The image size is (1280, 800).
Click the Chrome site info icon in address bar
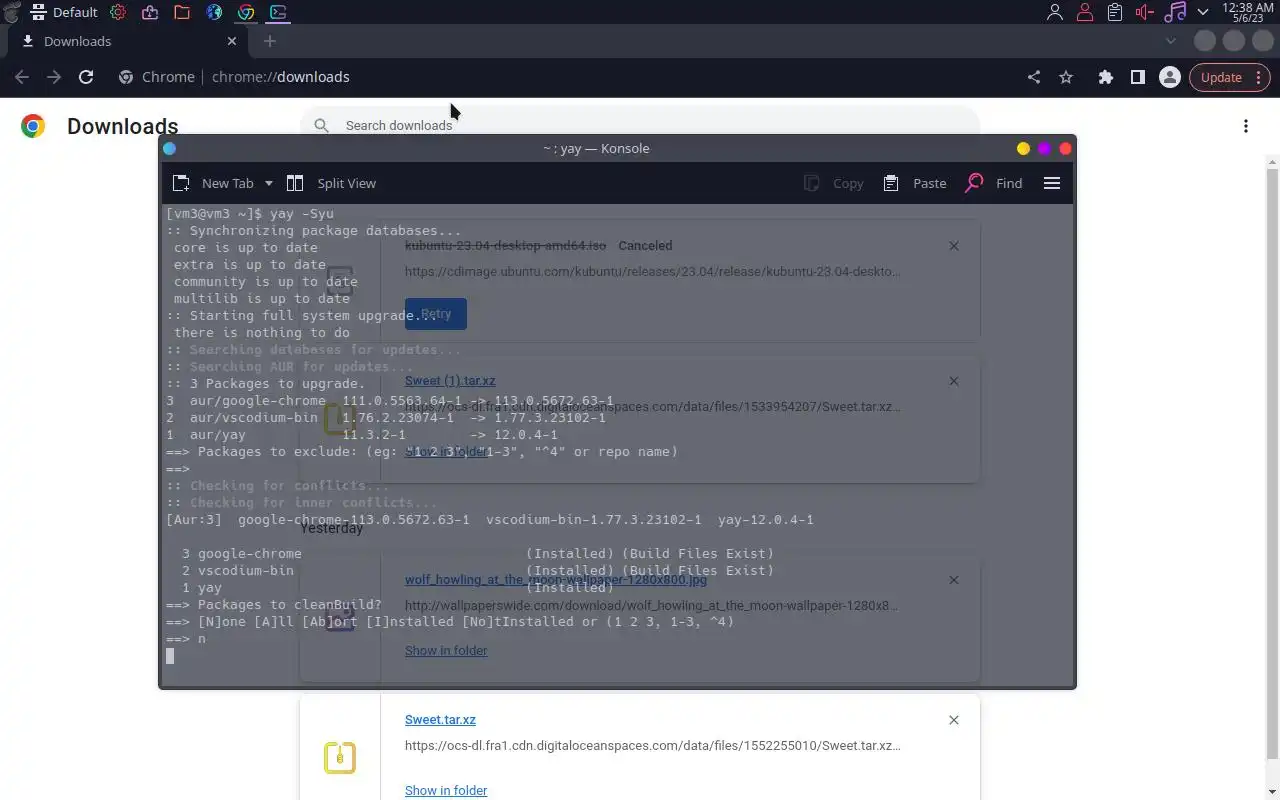coord(126,77)
